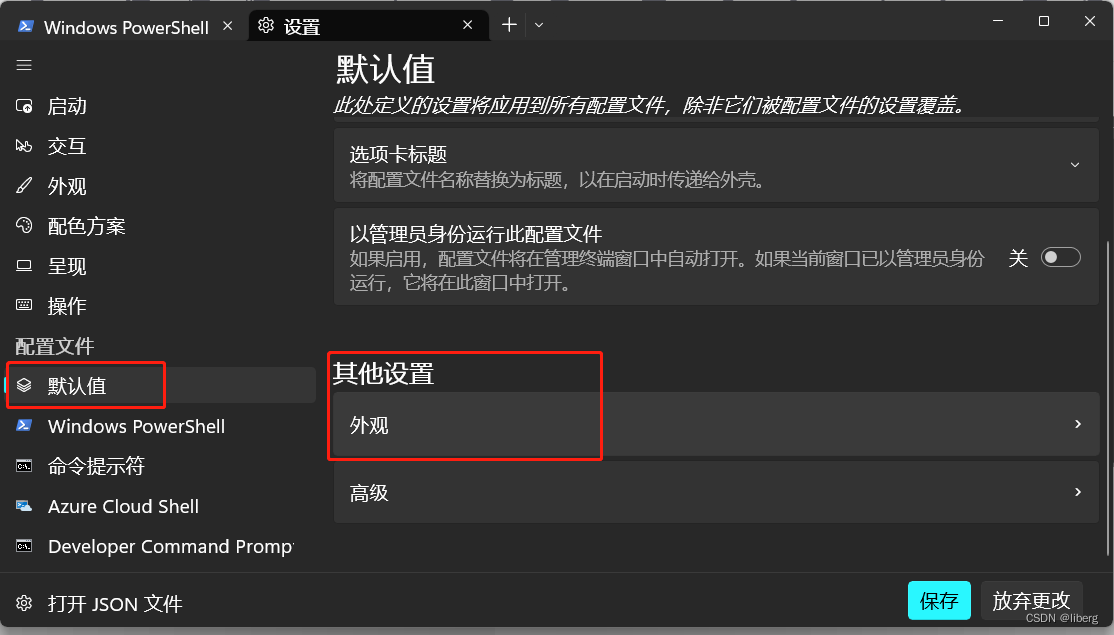This screenshot has width=1114, height=635.
Task: Open the 命令提示符 profile settings
Action: [x=95, y=466]
